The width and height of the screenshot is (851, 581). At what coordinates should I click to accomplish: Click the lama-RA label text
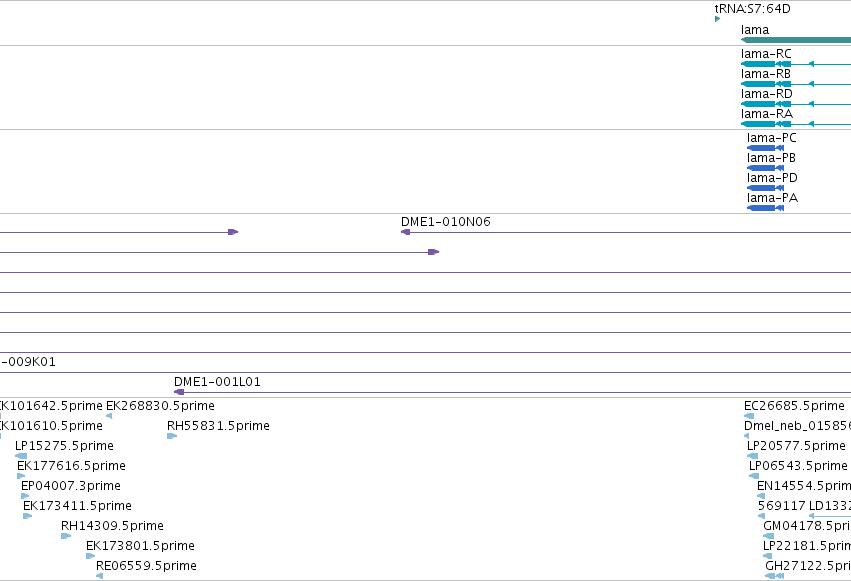tap(767, 114)
